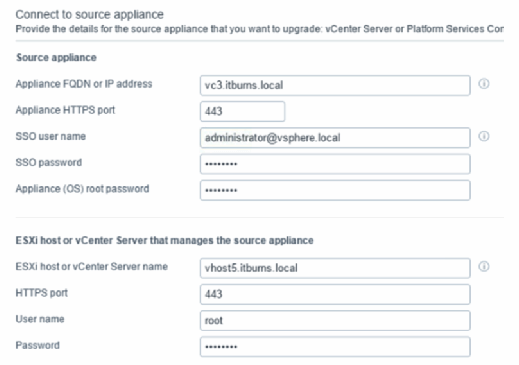This screenshot has width=519, height=365.
Task: Click into the SSO password field
Action: coord(335,164)
